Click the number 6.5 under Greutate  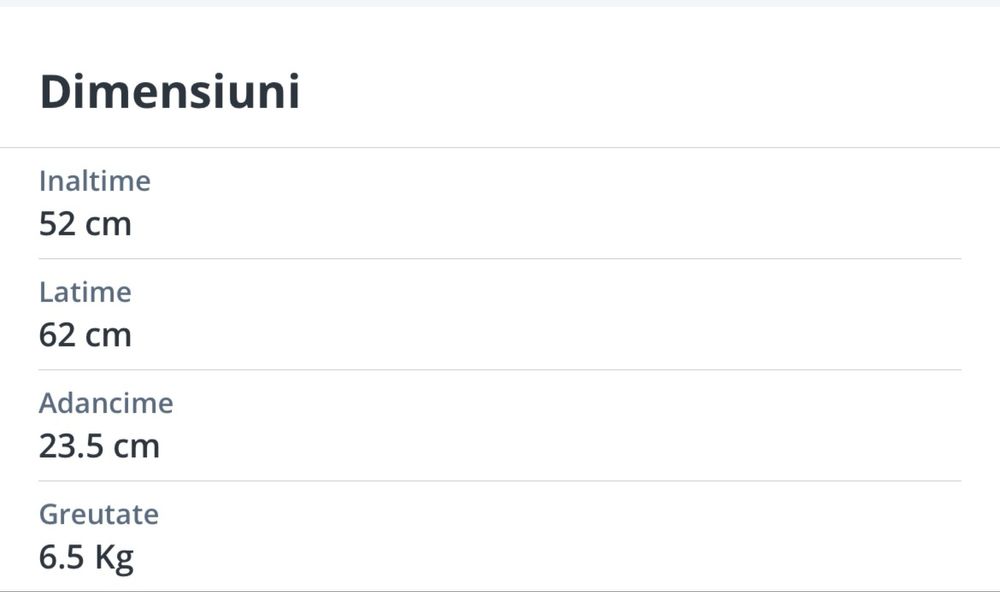coord(62,557)
